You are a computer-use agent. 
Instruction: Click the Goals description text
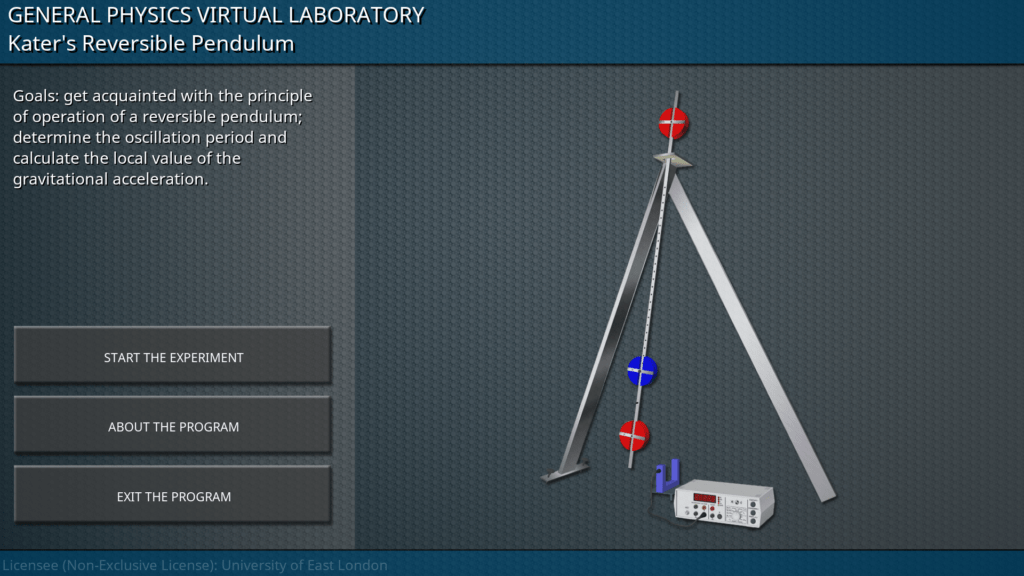click(x=163, y=138)
